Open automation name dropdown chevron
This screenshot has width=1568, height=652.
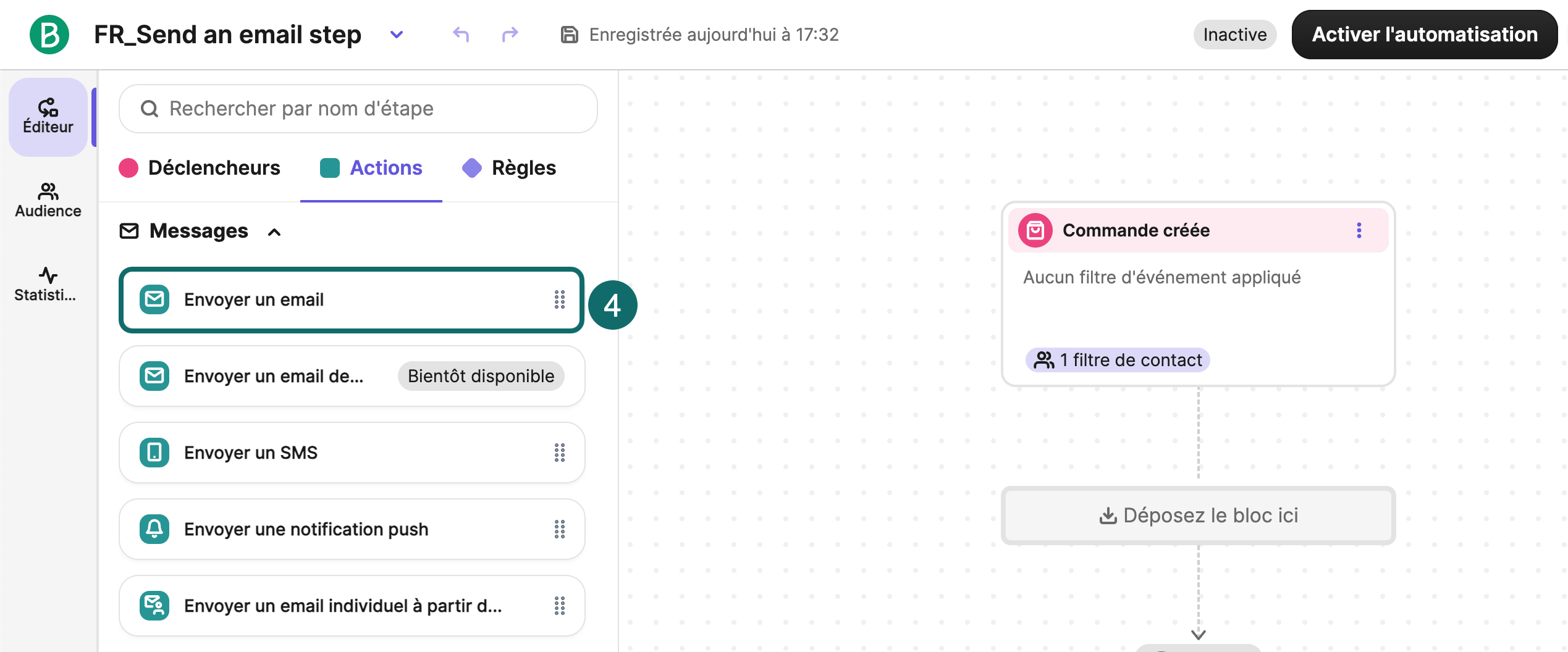coord(397,35)
